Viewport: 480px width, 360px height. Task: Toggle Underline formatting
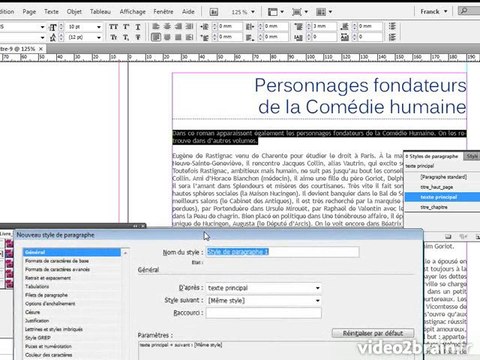[x=138, y=27]
